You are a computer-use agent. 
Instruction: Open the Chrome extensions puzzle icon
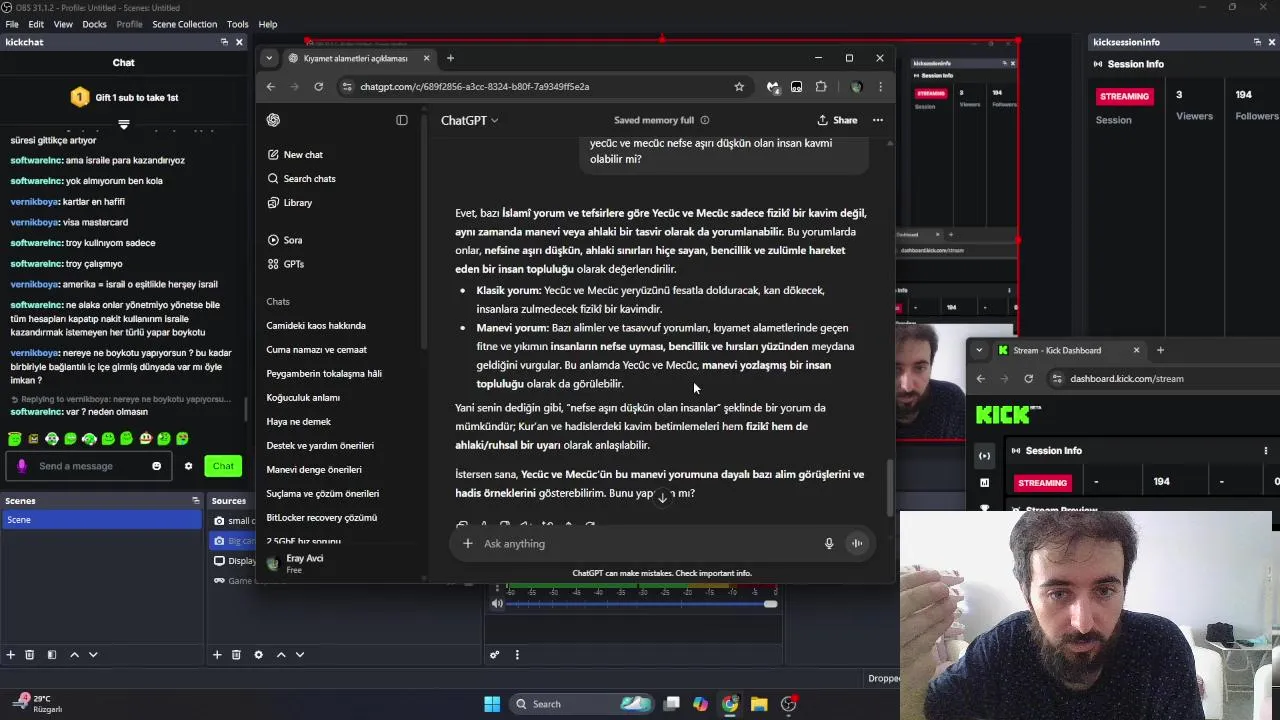821,87
